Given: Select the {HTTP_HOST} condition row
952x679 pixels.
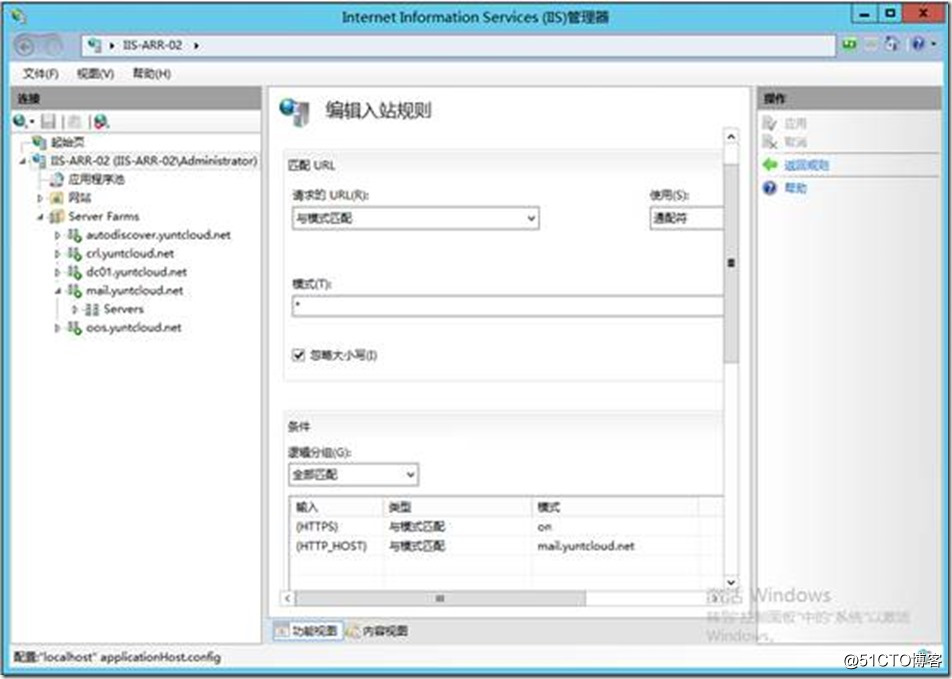Looking at the screenshot, I should click(505, 546).
